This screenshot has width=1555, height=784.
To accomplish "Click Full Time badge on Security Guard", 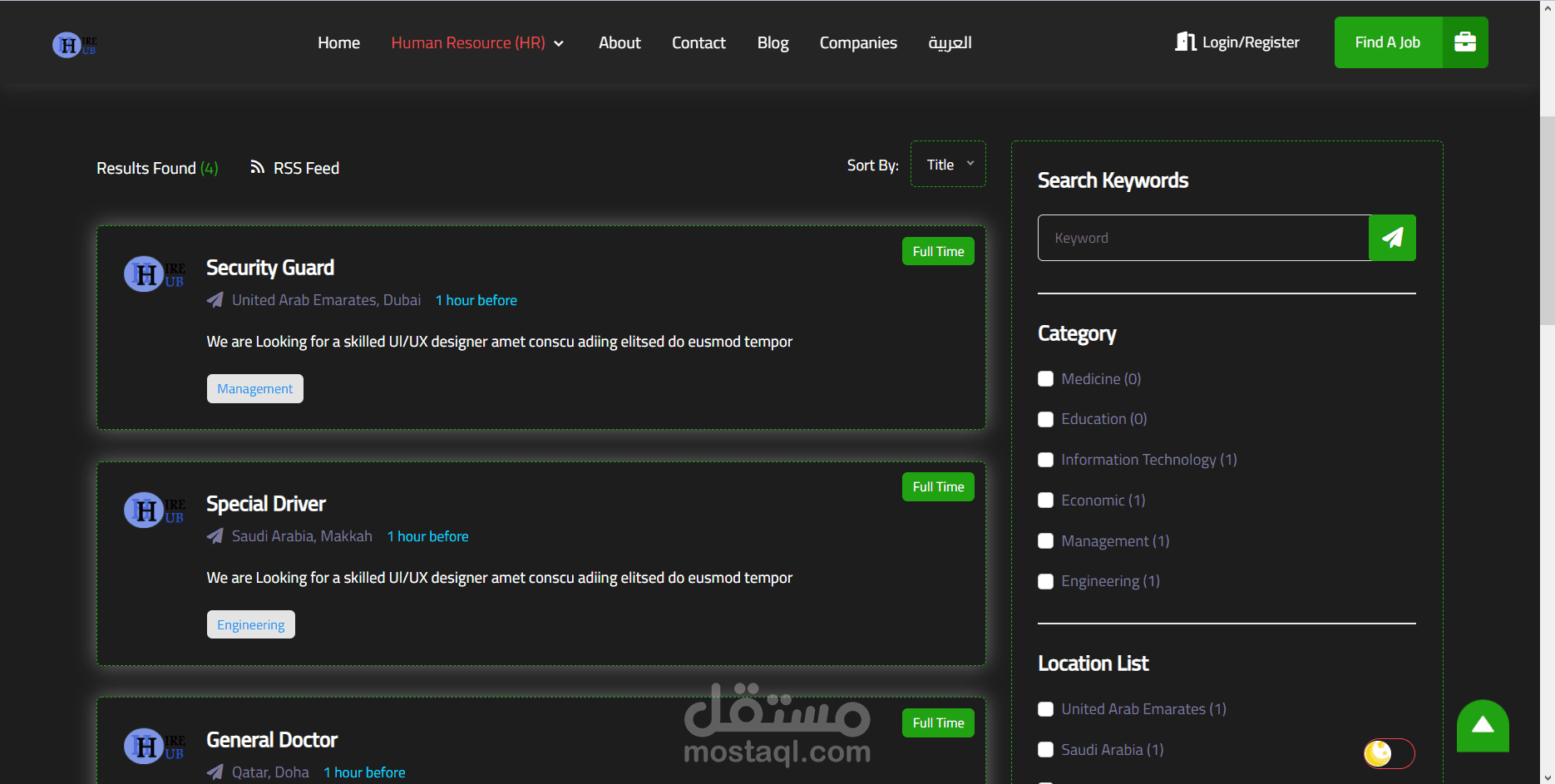I will (x=938, y=251).
